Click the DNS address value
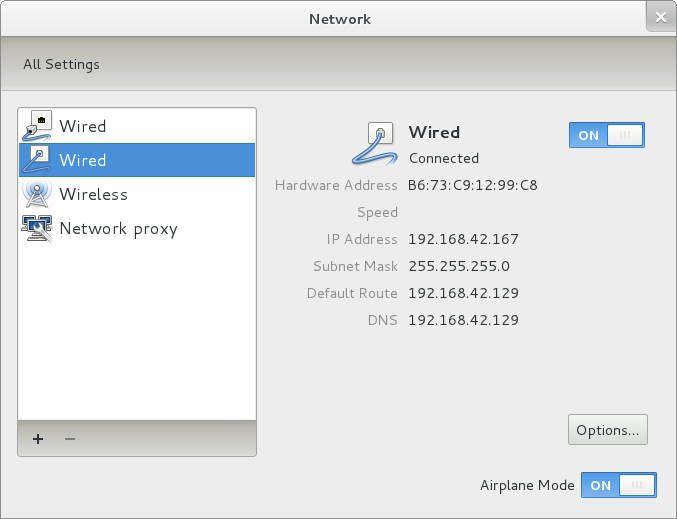This screenshot has height=519, width=677. coord(463,320)
